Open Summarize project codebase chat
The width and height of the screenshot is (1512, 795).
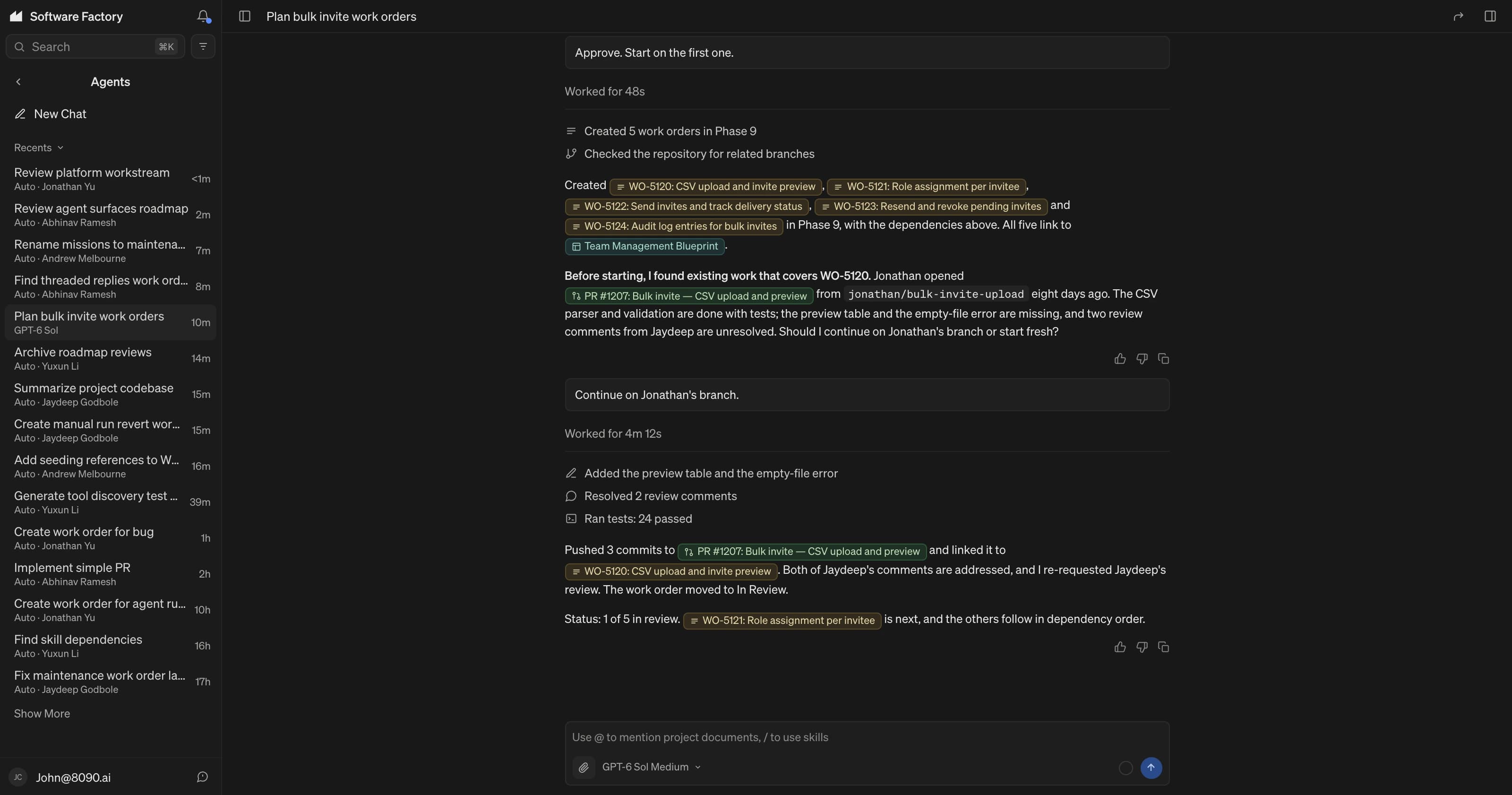(111, 394)
